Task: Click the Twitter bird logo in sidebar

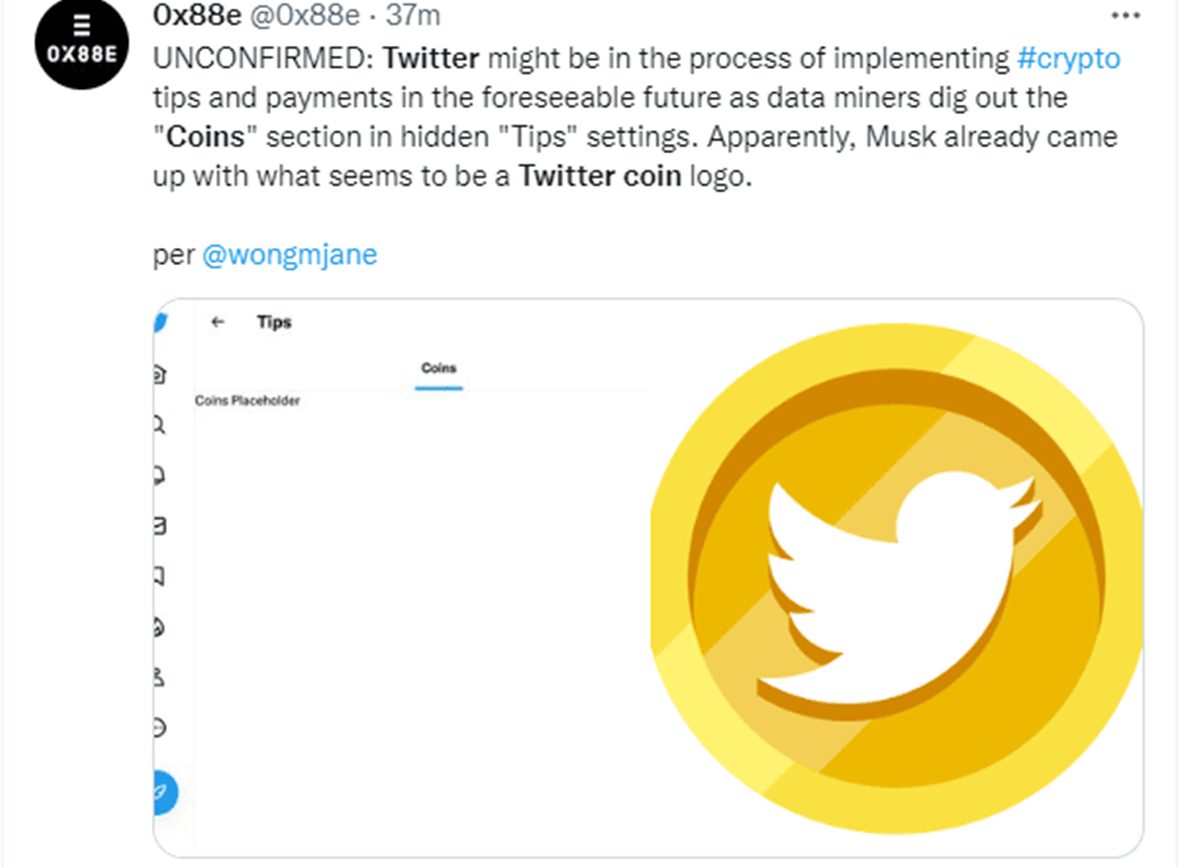Action: (x=159, y=323)
